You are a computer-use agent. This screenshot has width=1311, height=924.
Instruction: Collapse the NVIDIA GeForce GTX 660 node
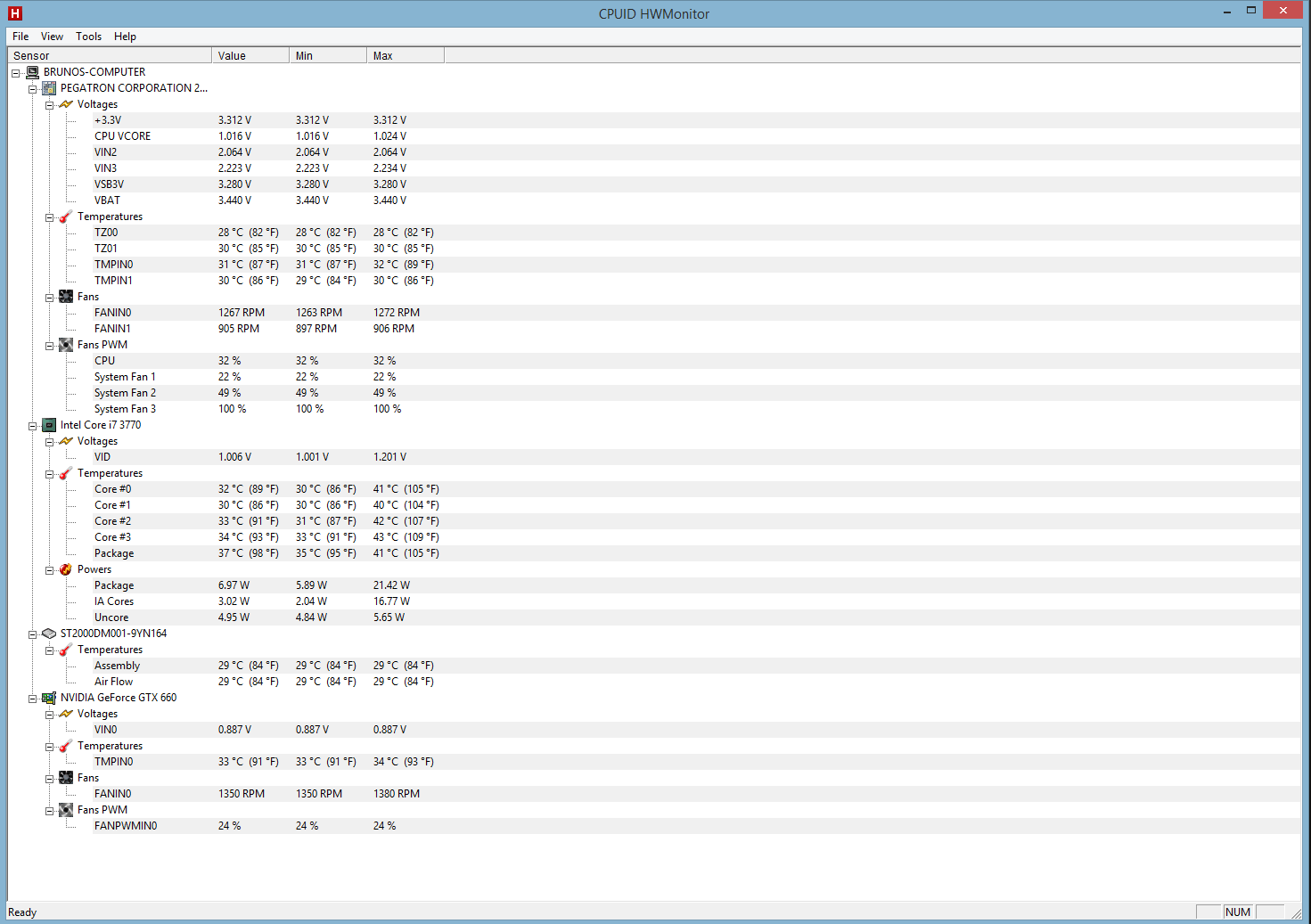32,699
